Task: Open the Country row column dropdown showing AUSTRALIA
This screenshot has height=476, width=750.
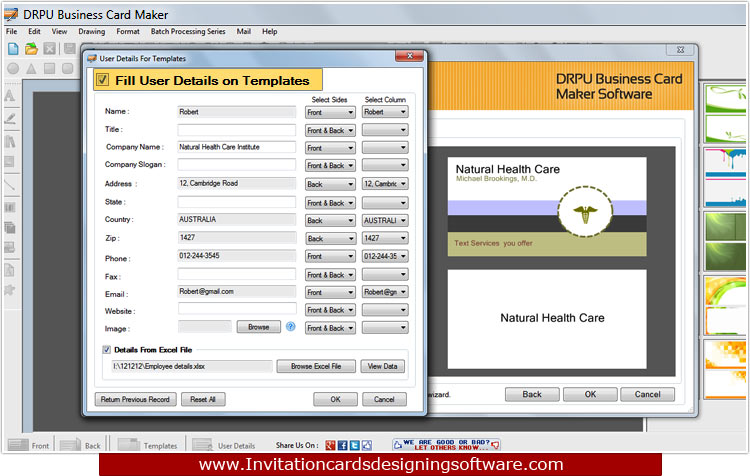Action: 385,221
